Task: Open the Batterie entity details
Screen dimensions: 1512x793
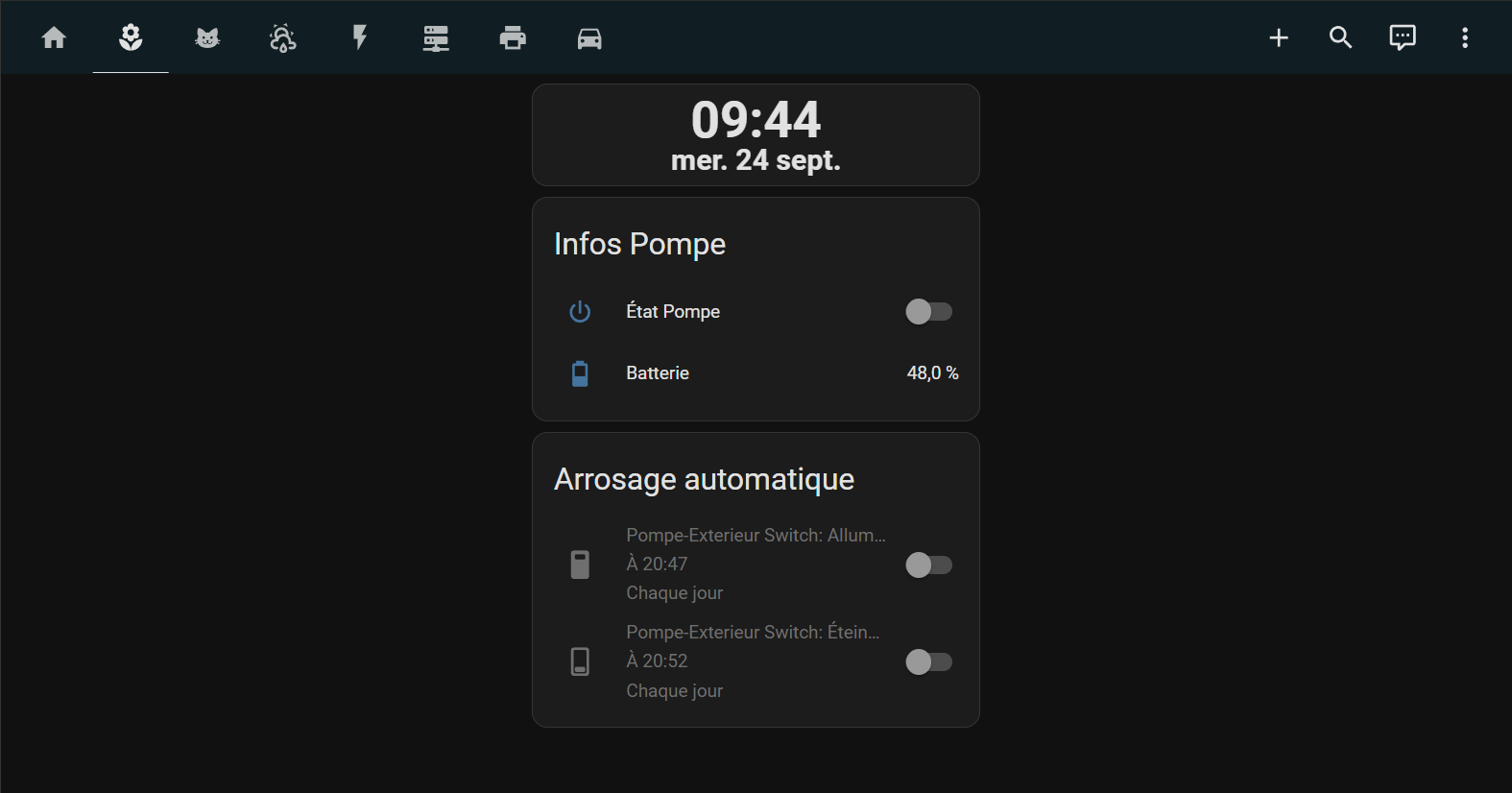Action: (659, 373)
